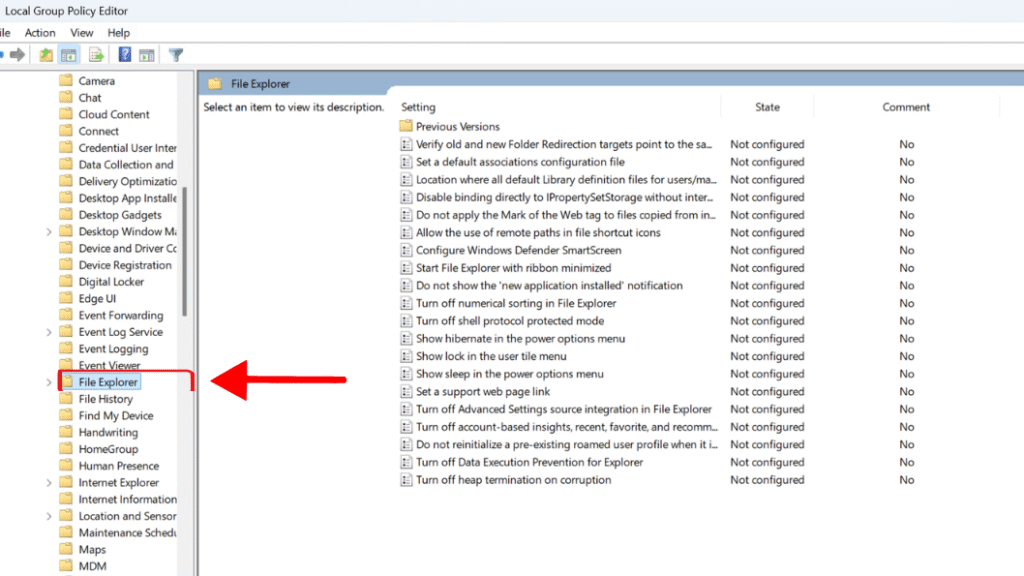Screen dimensions: 1024x576
Task: Select the Connect tree item
Action: pyautogui.click(x=99, y=131)
